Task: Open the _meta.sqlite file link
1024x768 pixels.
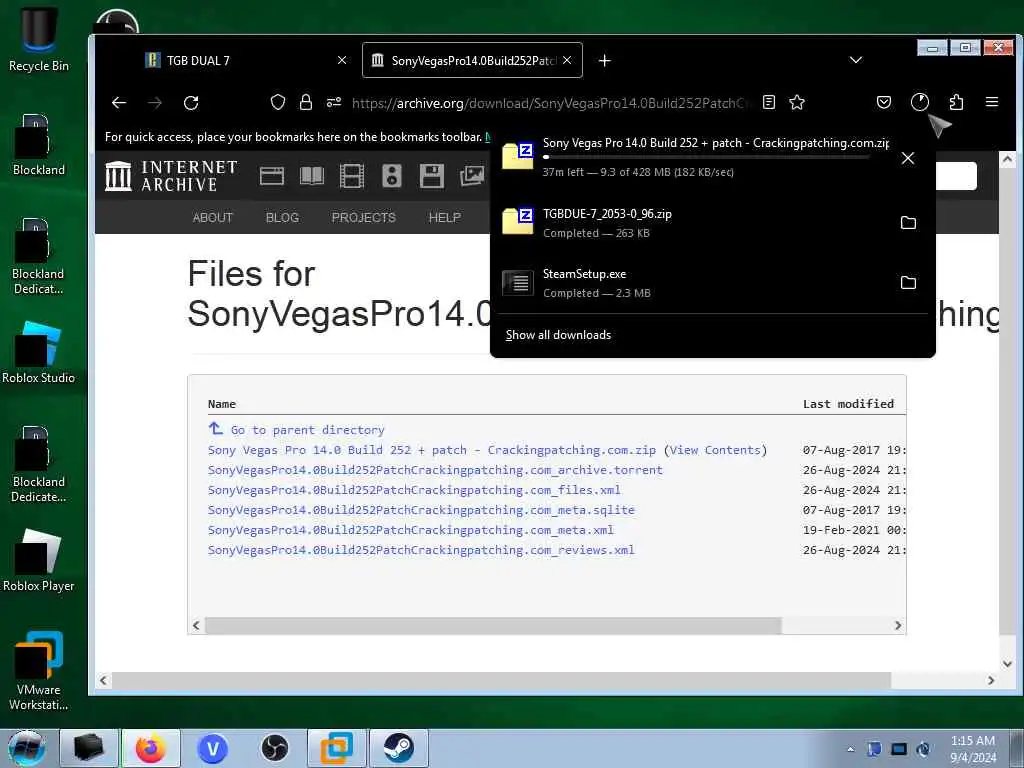Action: 421,510
